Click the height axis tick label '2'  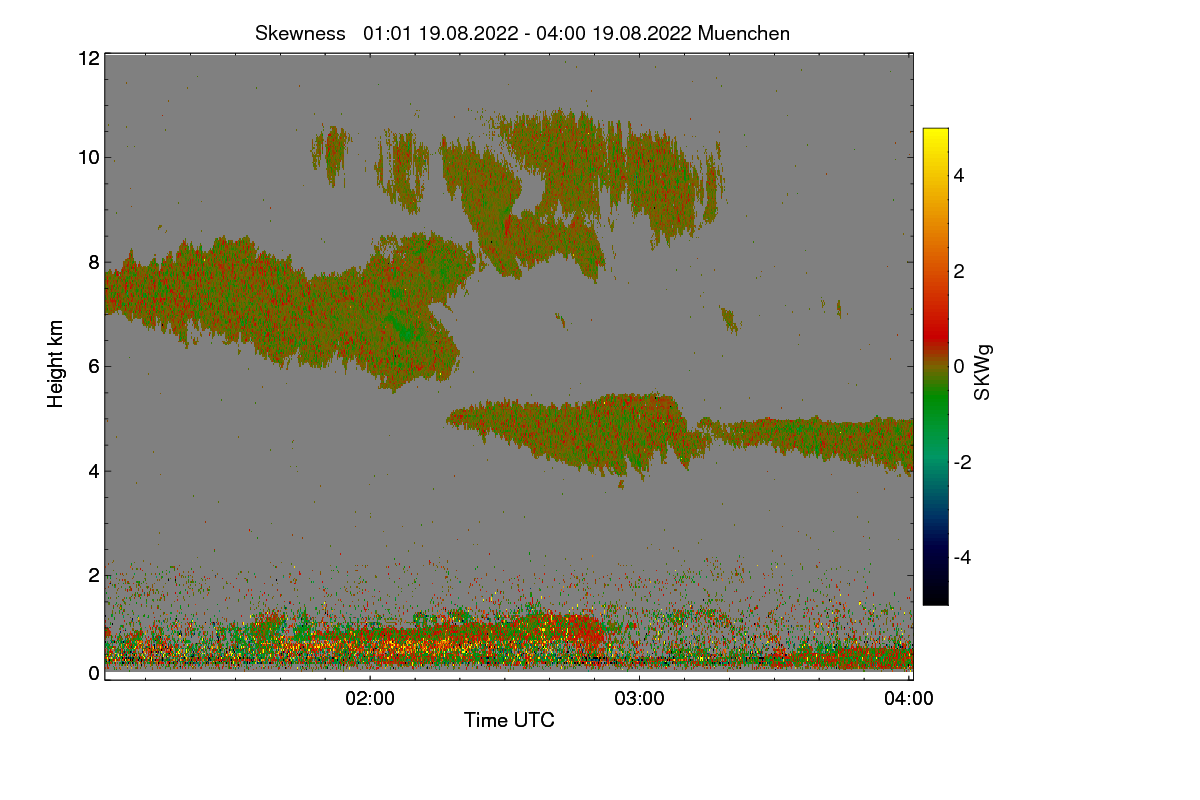pyautogui.click(x=94, y=575)
